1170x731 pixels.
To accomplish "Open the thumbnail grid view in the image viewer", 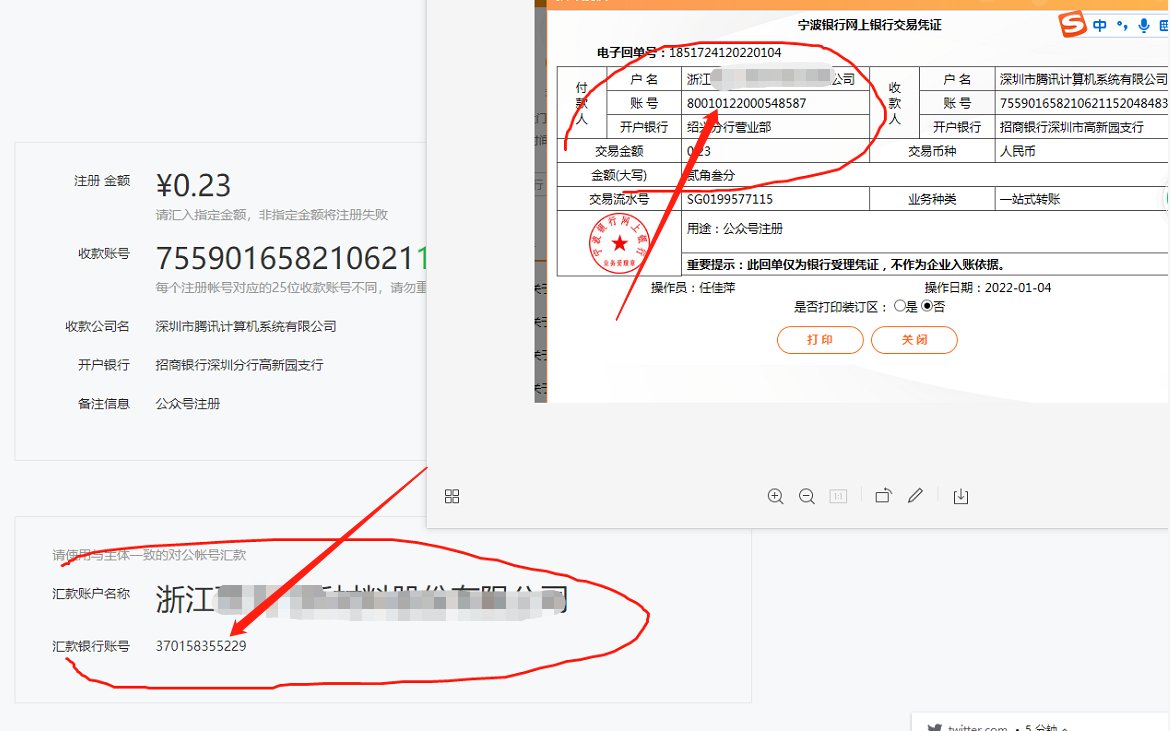I will click(x=451, y=496).
